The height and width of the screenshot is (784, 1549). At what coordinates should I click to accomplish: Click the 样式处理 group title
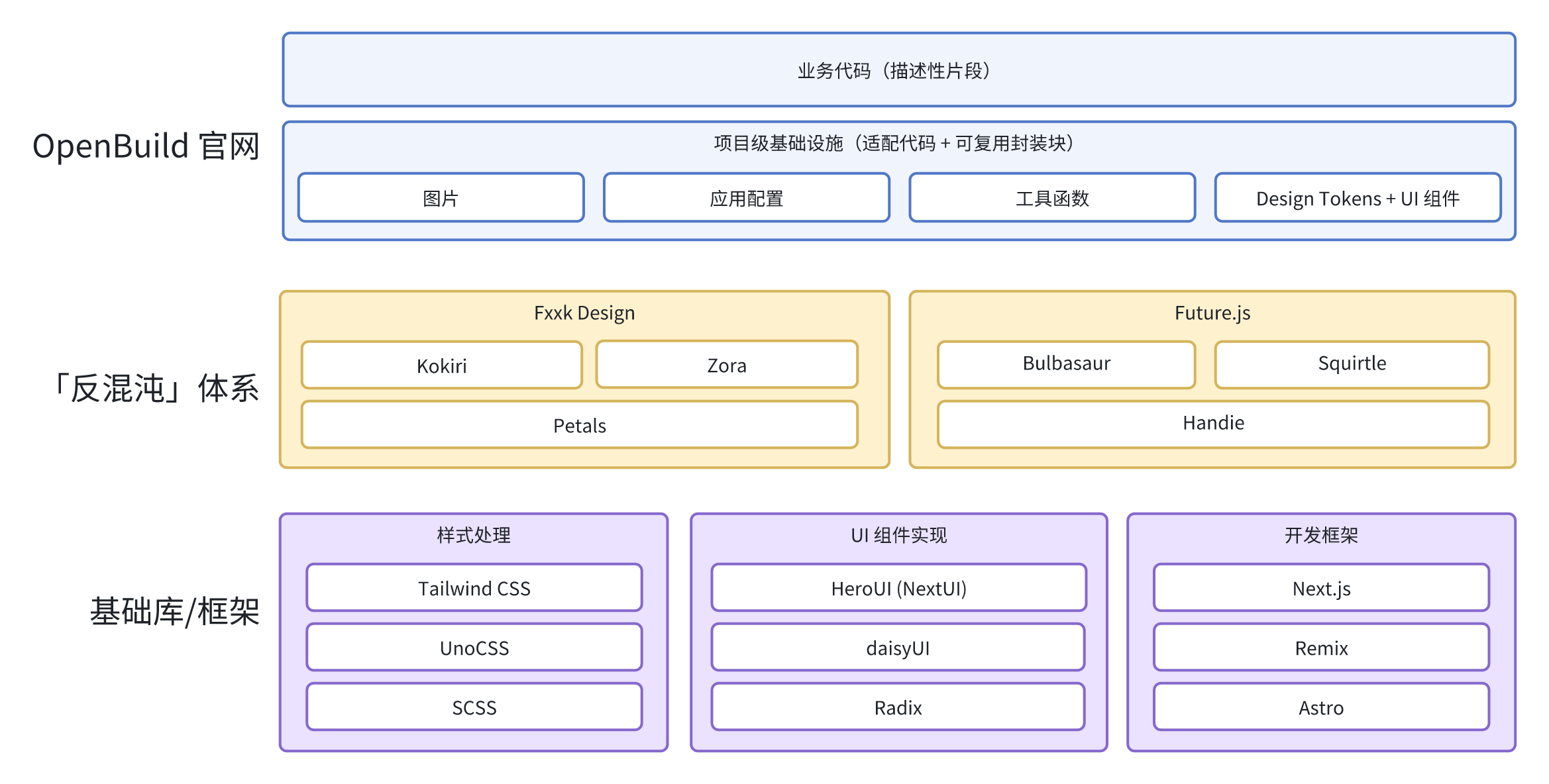474,535
